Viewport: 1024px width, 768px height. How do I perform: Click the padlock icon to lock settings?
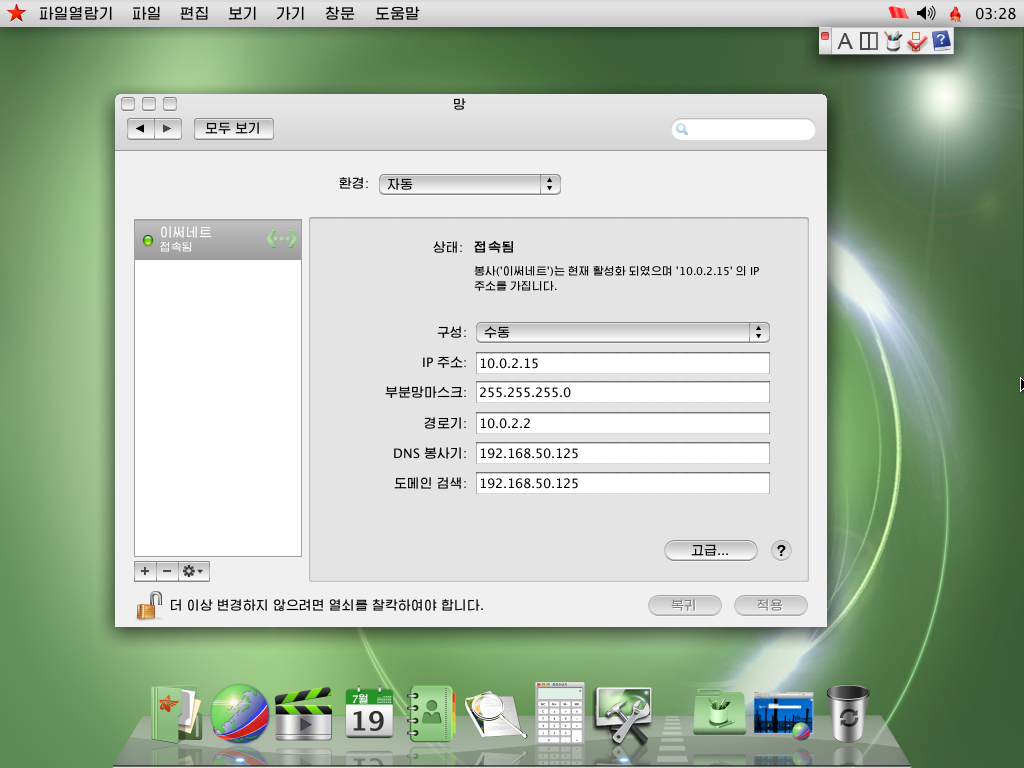pos(149,605)
